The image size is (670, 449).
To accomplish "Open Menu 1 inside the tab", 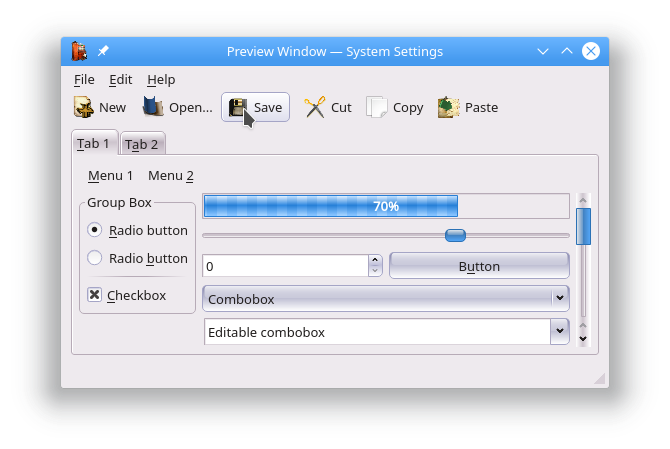I will click(110, 176).
